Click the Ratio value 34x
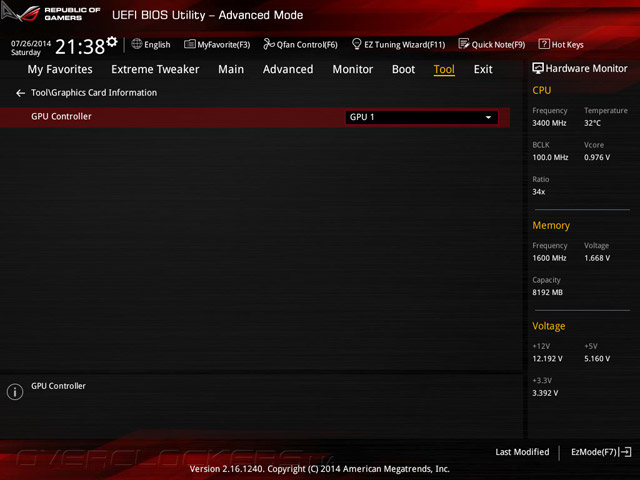The height and width of the screenshot is (480, 640). (538, 191)
